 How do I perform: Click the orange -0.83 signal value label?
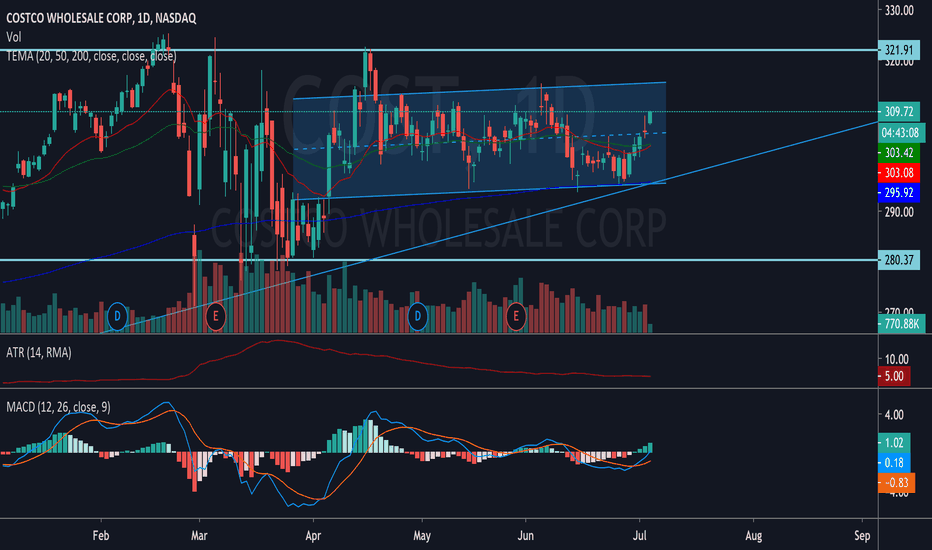(896, 482)
